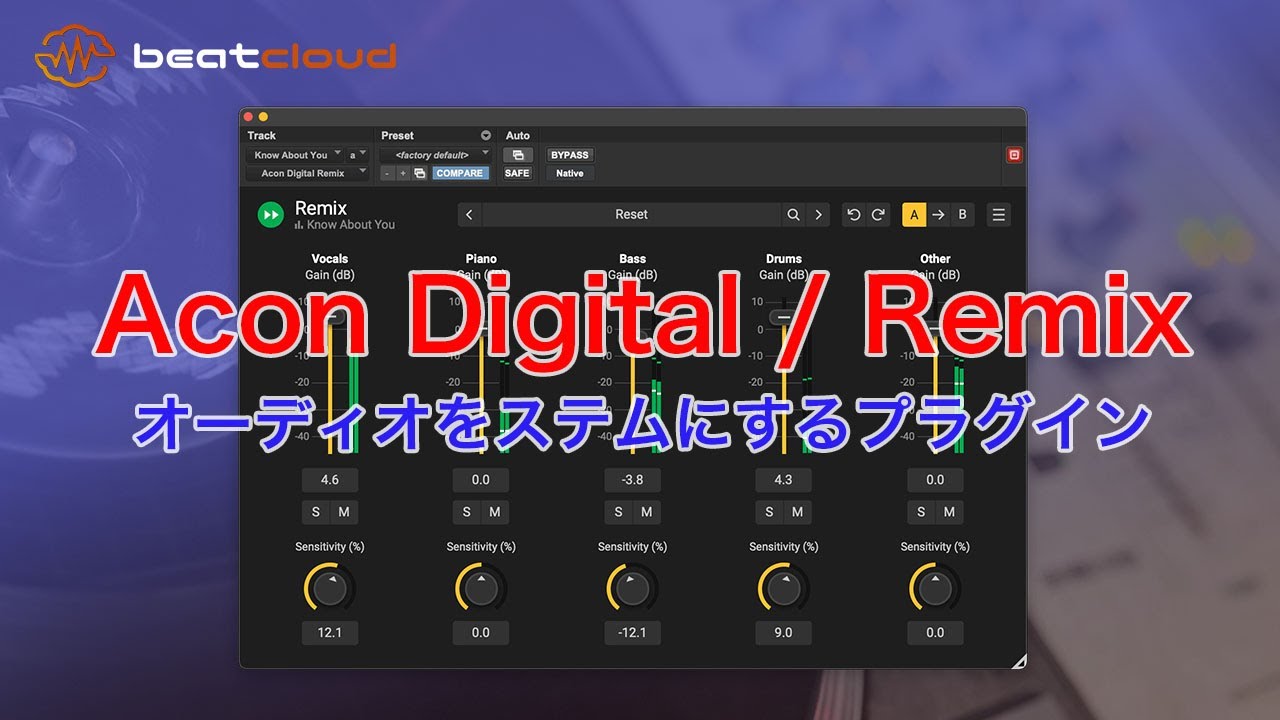Open the Preset section round menu icon
Screen dimensions: 1280x720
[486, 135]
